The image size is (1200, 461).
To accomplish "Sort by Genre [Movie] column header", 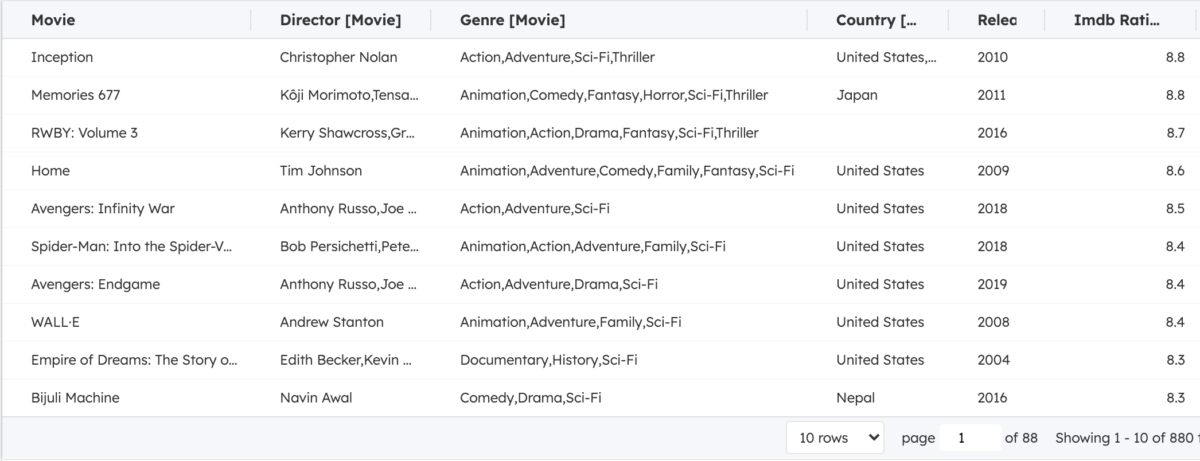I will (x=512, y=20).
